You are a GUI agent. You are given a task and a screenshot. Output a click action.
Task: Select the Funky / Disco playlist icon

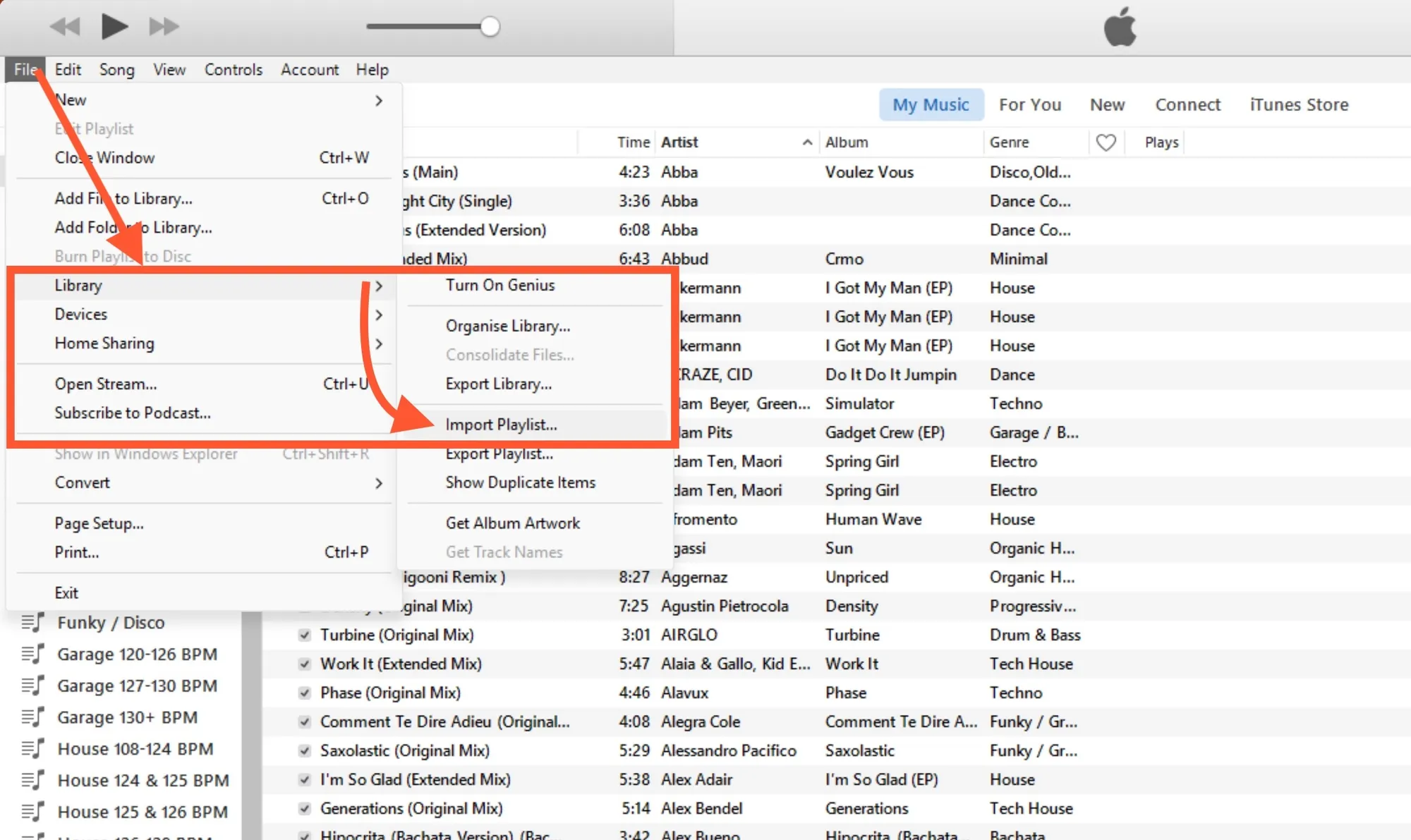[32, 623]
